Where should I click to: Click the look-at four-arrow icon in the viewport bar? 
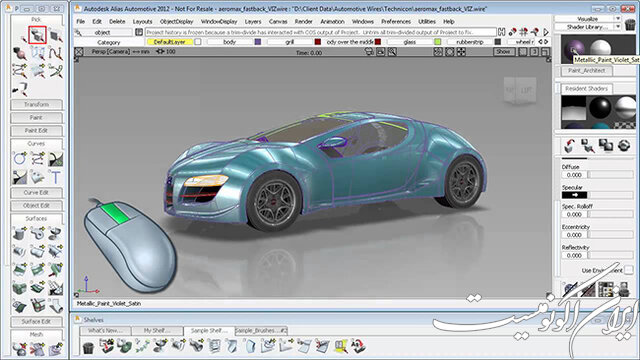[x=461, y=52]
